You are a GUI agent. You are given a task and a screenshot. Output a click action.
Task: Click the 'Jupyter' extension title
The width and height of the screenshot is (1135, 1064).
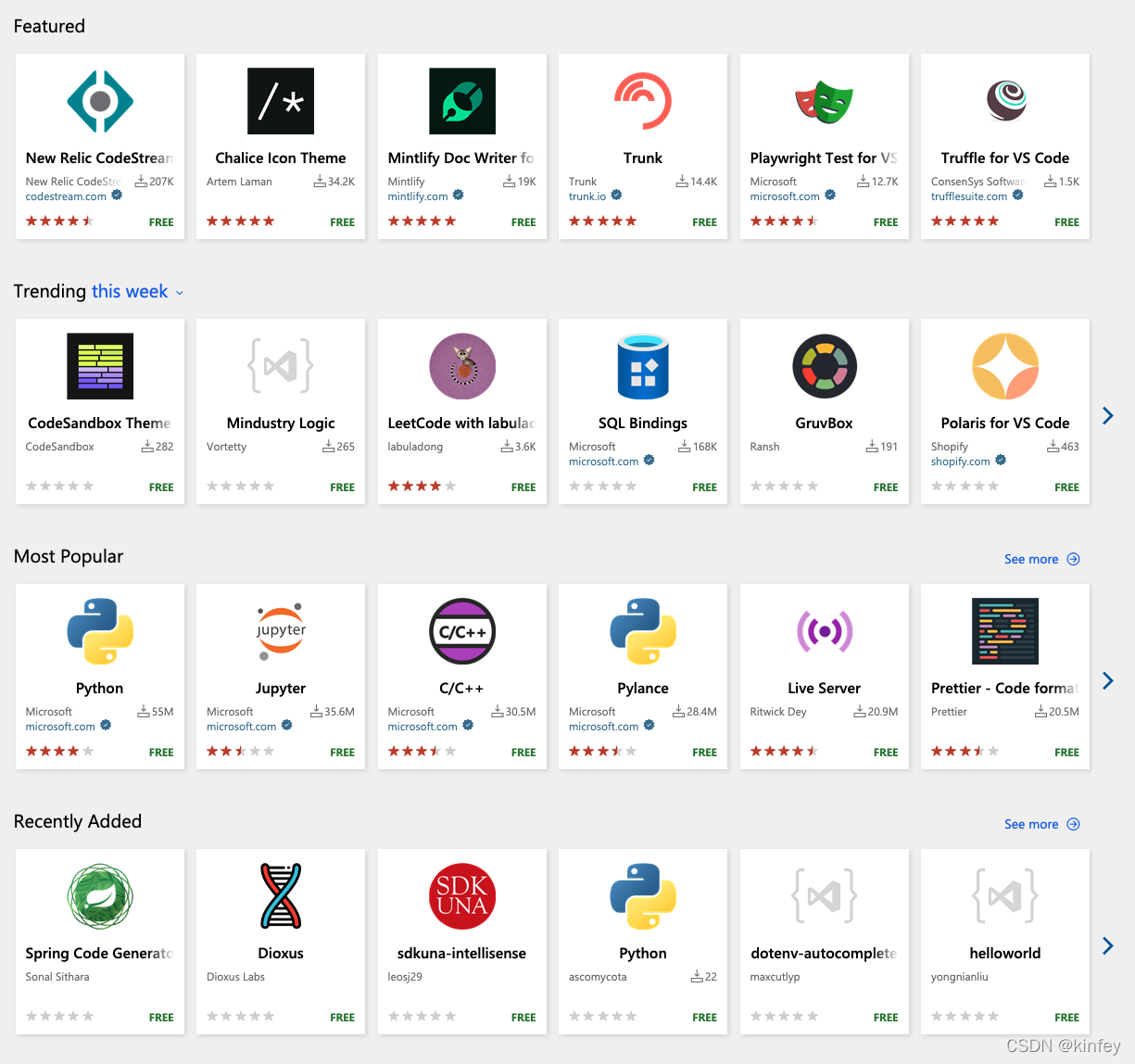(281, 689)
